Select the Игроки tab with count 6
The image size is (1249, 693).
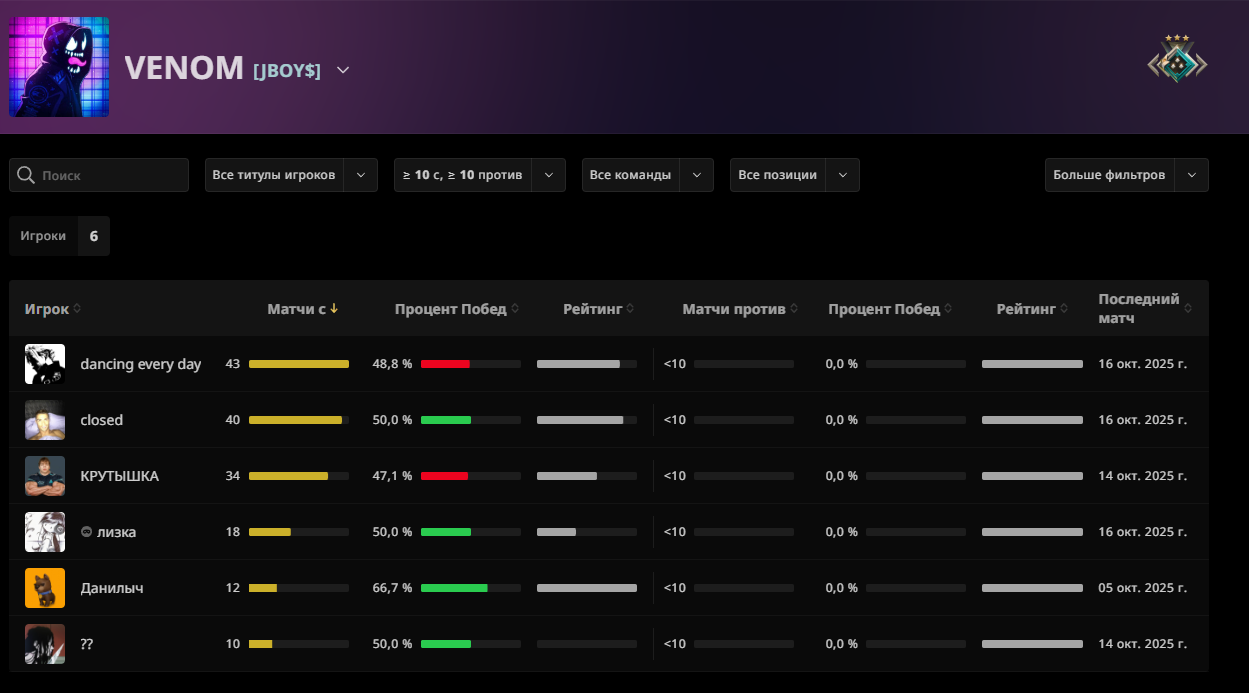(60, 236)
